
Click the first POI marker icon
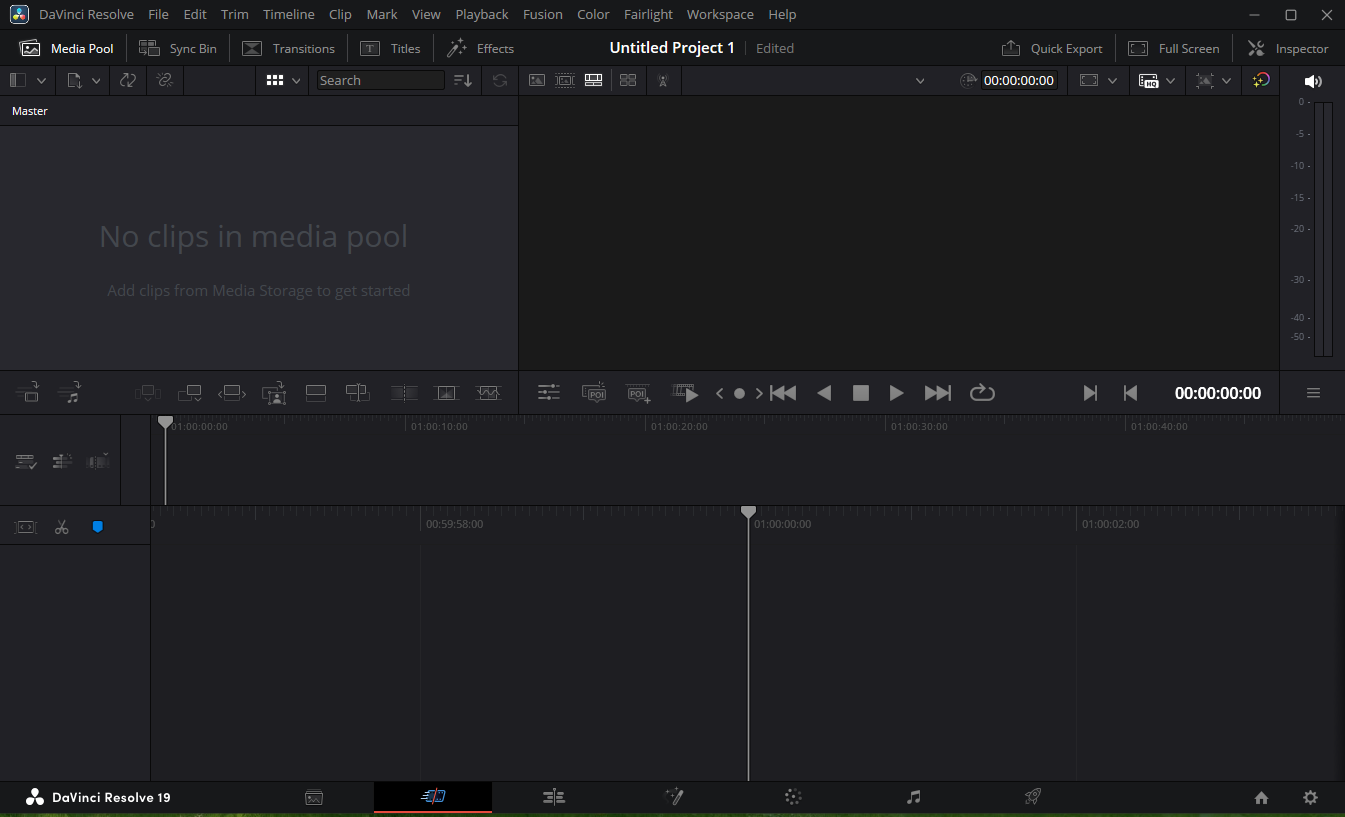(x=594, y=393)
